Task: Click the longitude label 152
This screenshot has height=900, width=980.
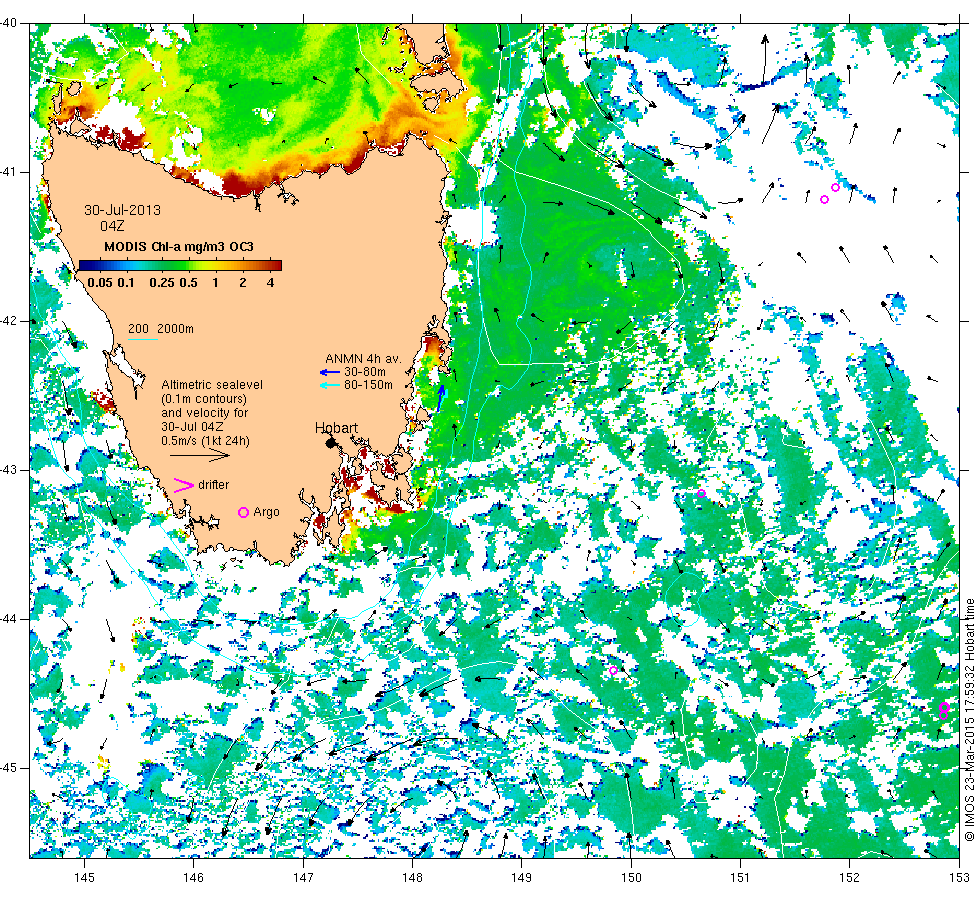Action: [849, 878]
